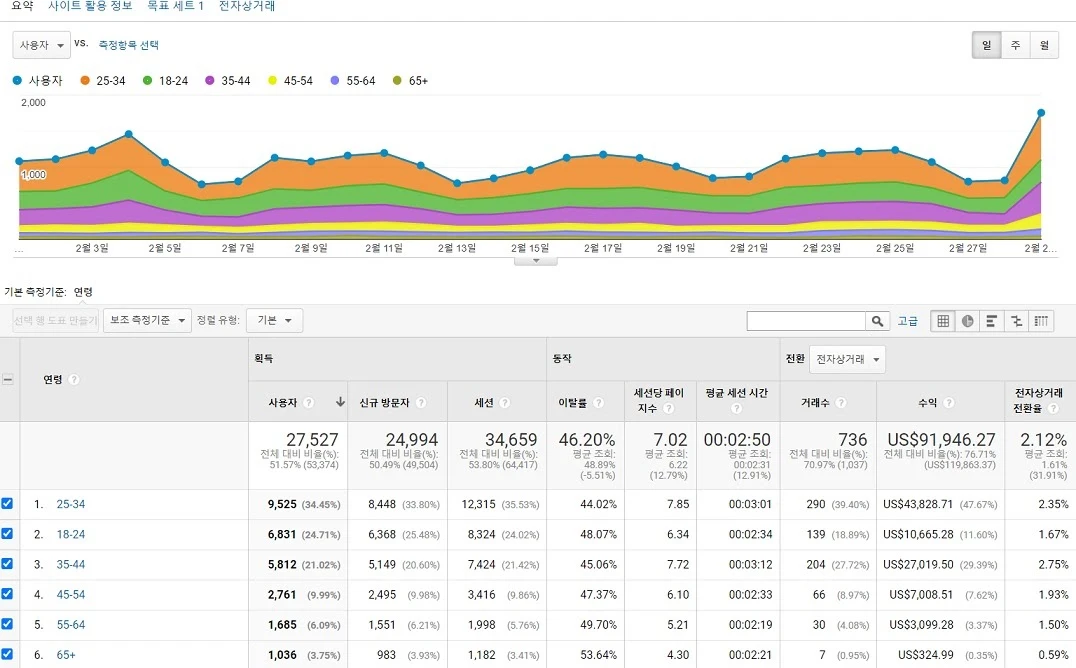Open help icon next to 세션 column
The height and width of the screenshot is (668, 1076).
[504, 403]
